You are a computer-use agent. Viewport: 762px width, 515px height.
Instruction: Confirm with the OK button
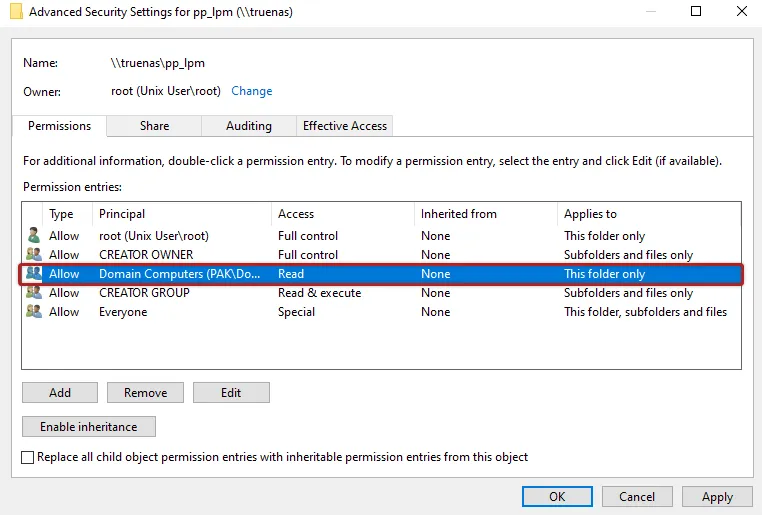(x=557, y=497)
